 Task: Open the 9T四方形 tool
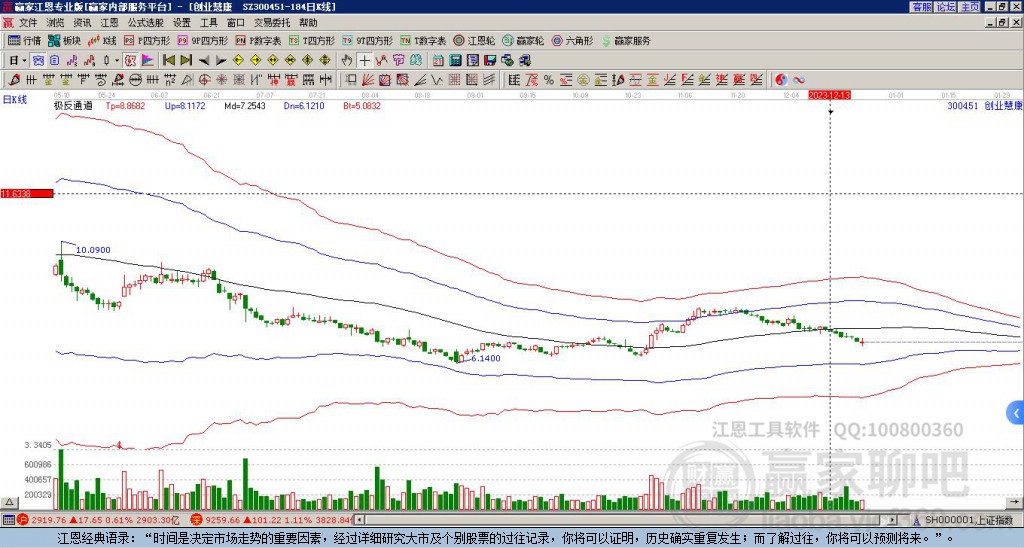coord(368,40)
